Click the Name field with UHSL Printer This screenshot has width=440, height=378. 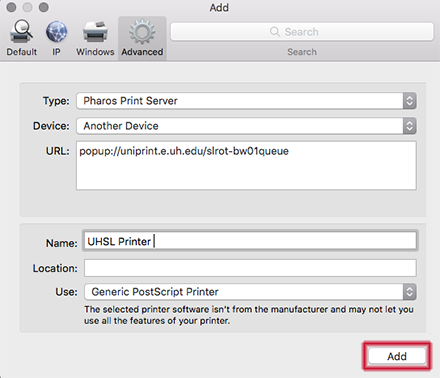[x=250, y=241]
